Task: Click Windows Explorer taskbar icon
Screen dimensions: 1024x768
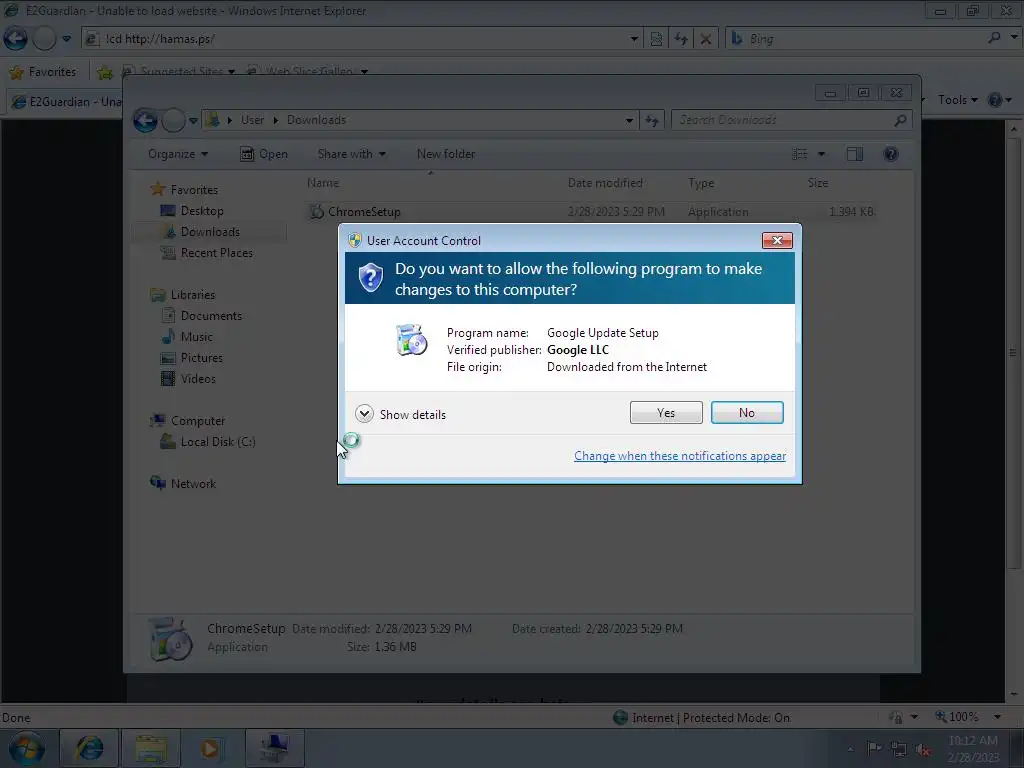Action: tap(151, 748)
